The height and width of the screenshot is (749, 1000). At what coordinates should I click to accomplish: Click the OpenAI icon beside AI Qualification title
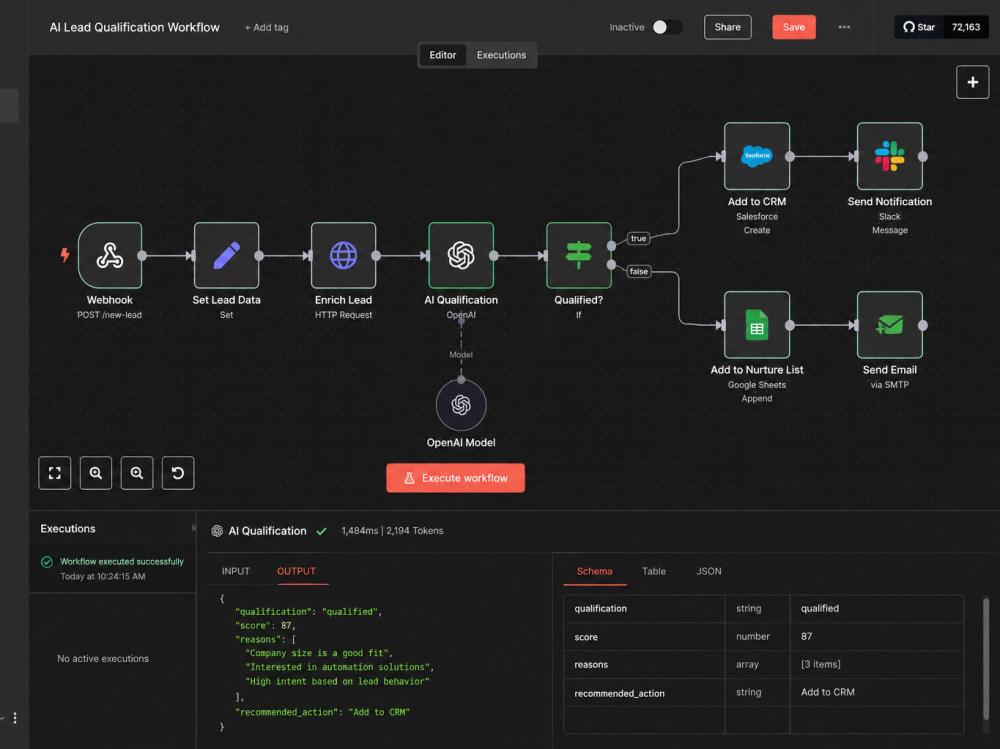tap(217, 531)
